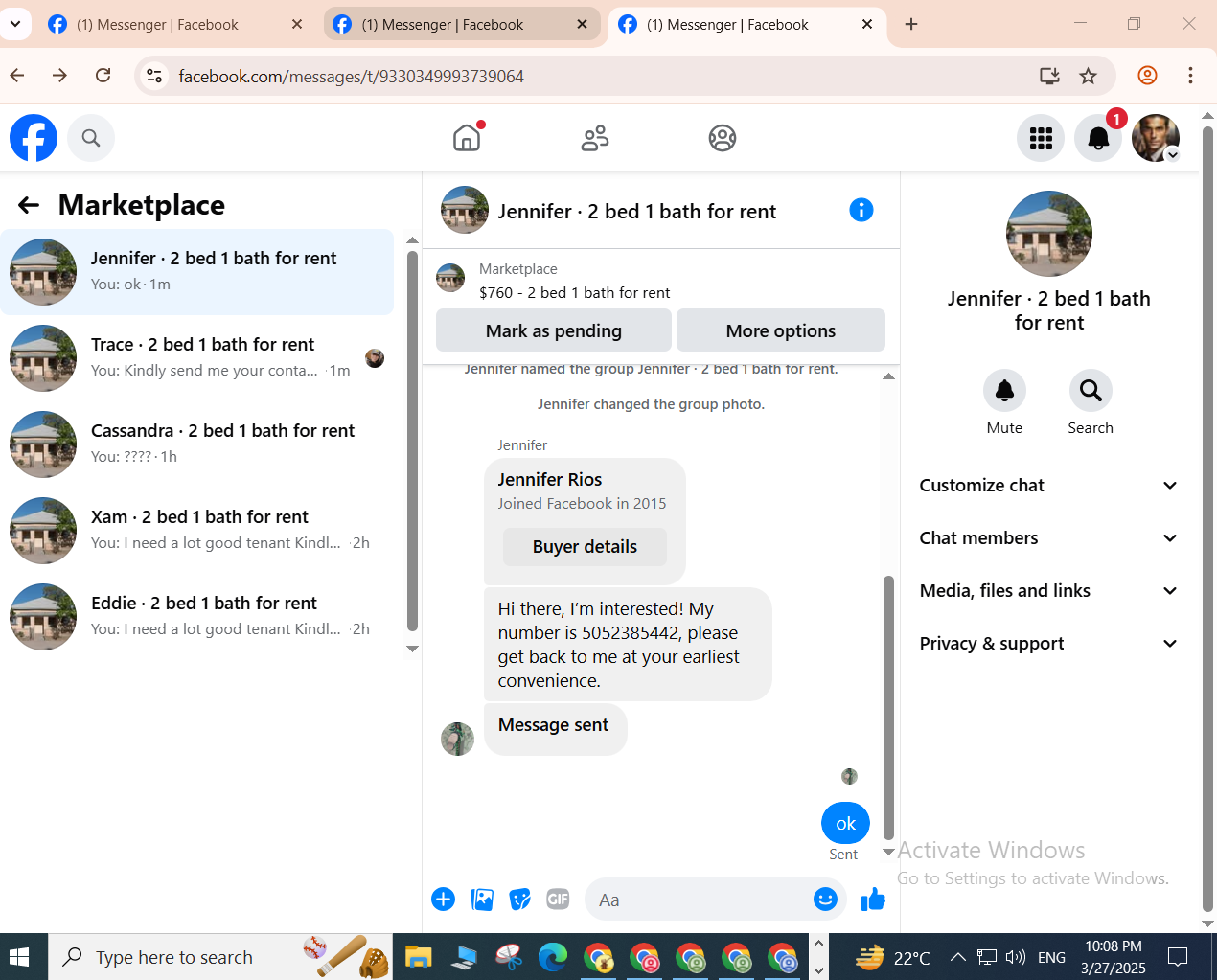
Task: View Buyer details
Action: pyautogui.click(x=585, y=547)
